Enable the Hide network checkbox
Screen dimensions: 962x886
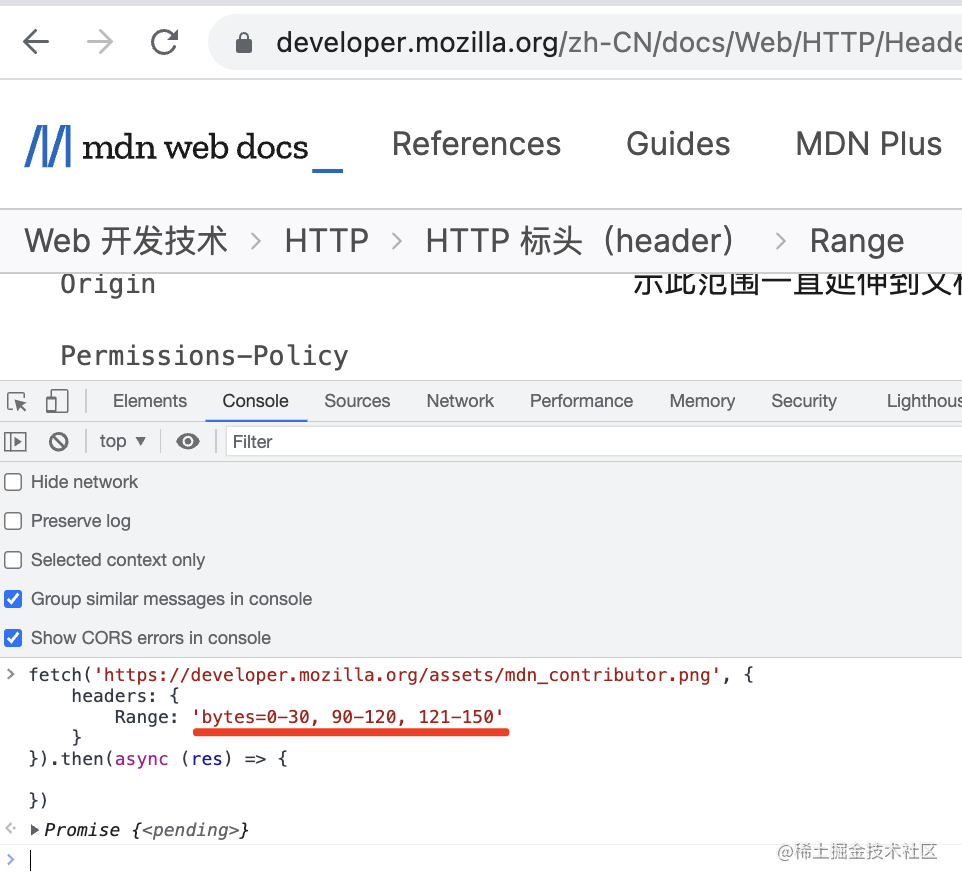click(x=13, y=482)
